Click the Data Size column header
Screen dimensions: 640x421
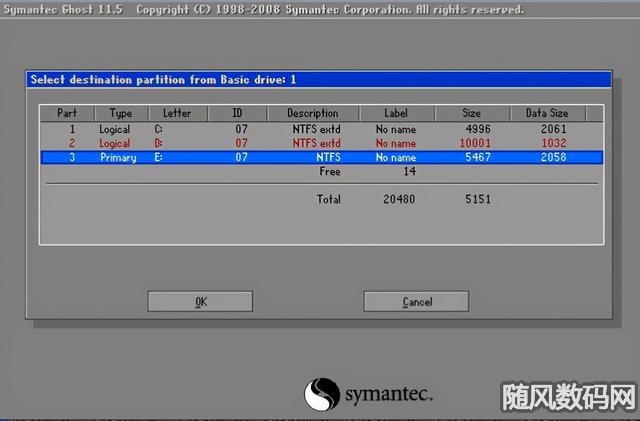547,113
